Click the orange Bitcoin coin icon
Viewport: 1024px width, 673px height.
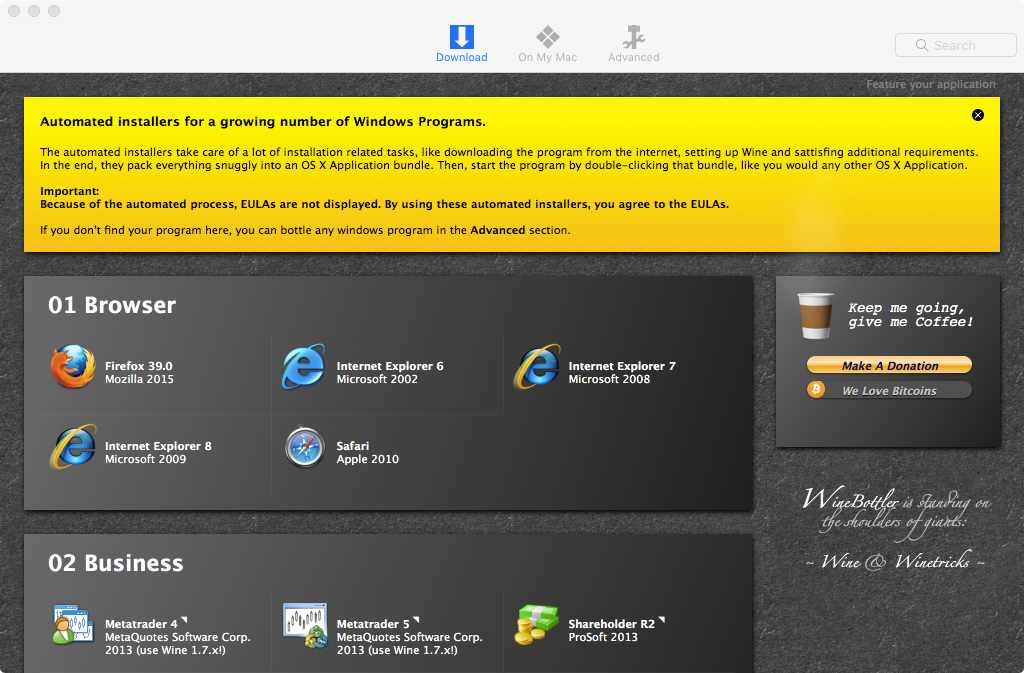tap(816, 390)
